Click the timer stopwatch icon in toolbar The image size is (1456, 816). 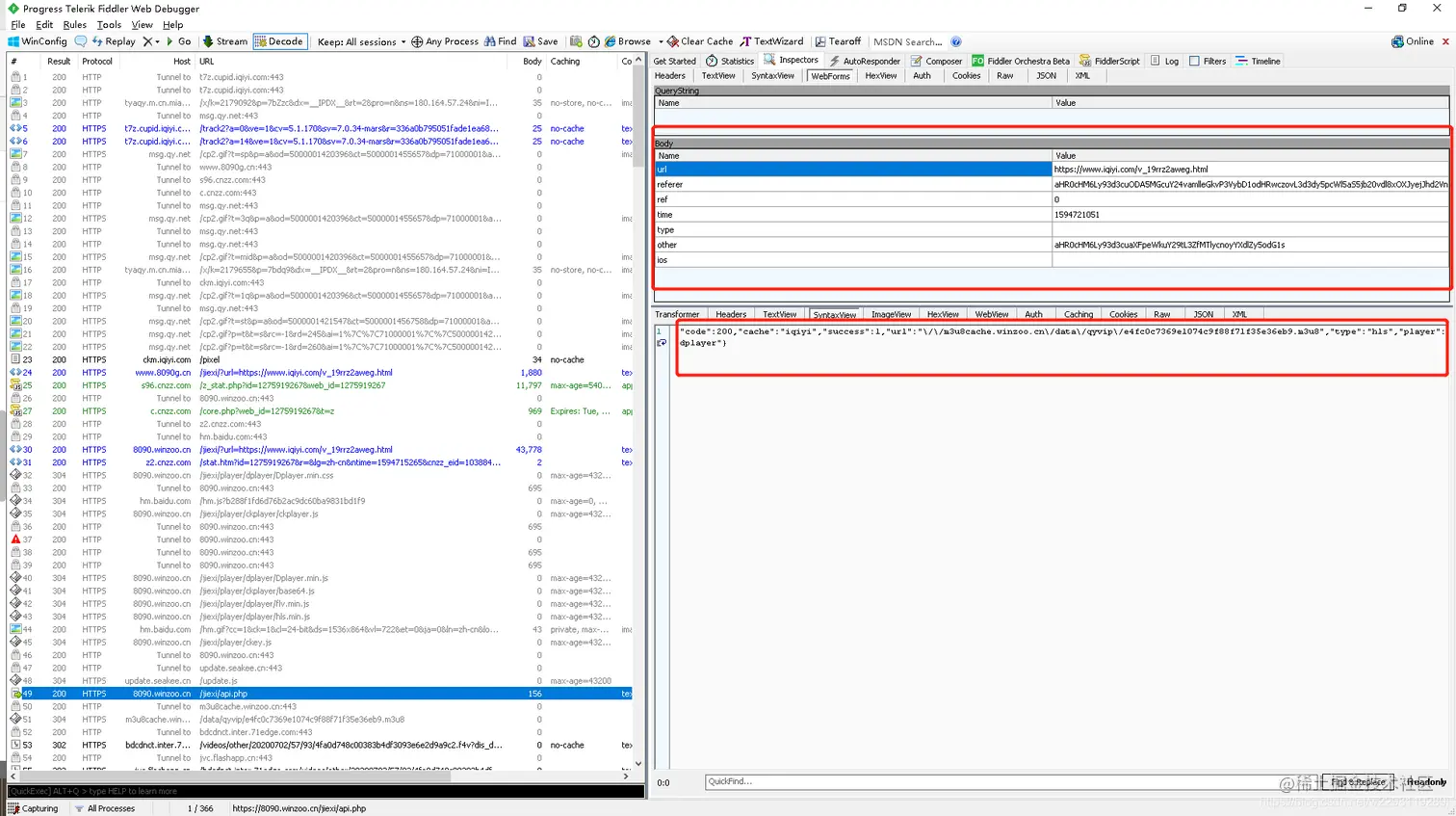pyautogui.click(x=593, y=41)
